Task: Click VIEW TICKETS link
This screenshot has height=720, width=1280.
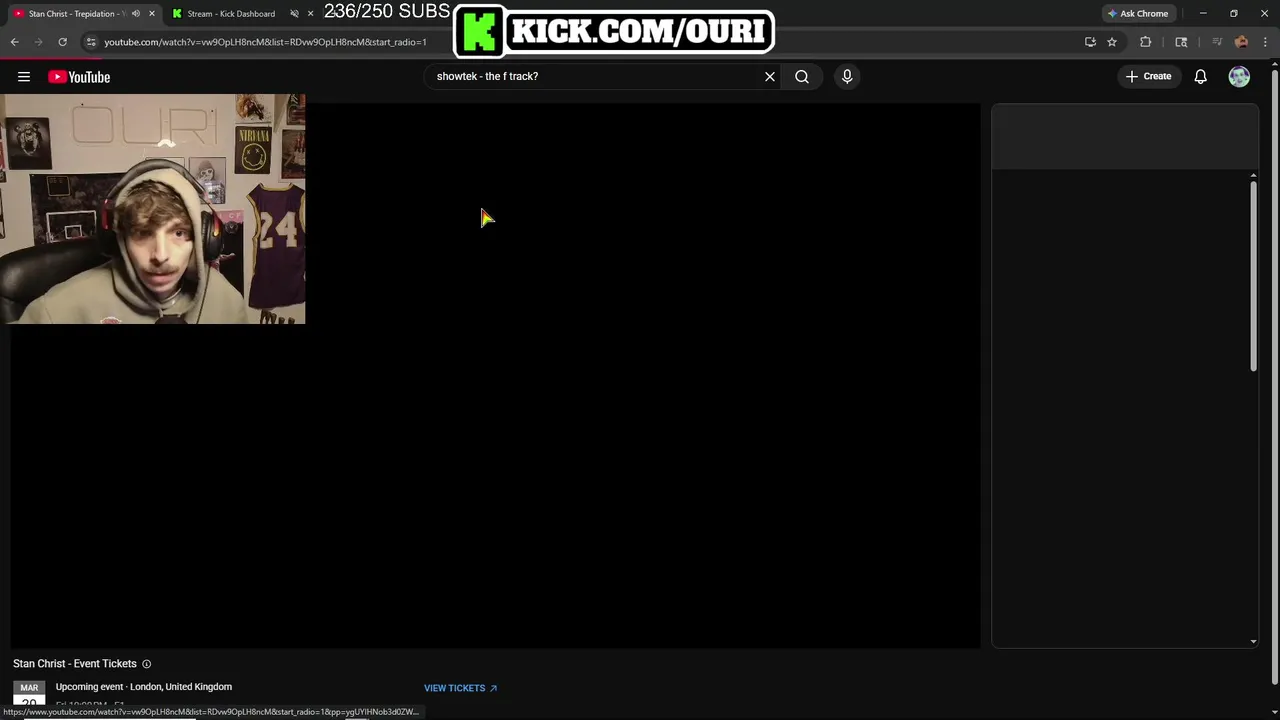Action: pyautogui.click(x=460, y=688)
